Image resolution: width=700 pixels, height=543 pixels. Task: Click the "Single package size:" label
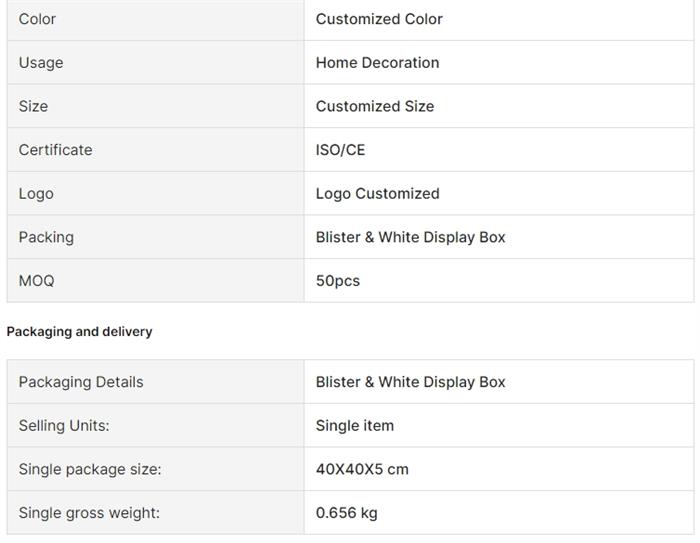click(89, 469)
